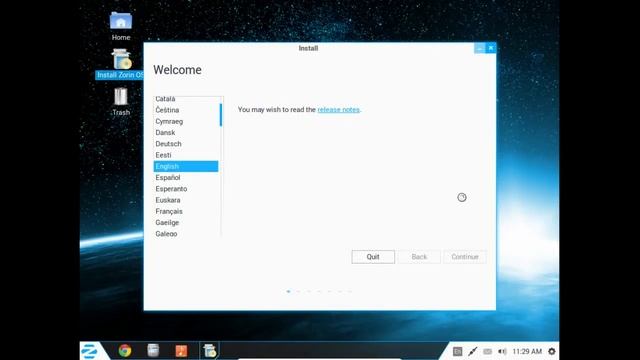Pick Gaeilge from the language list
This screenshot has width=640, height=360.
[186, 222]
